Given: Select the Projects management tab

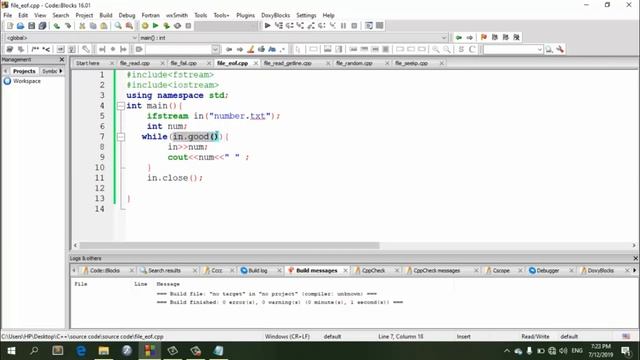Looking at the screenshot, I should tap(24, 71).
